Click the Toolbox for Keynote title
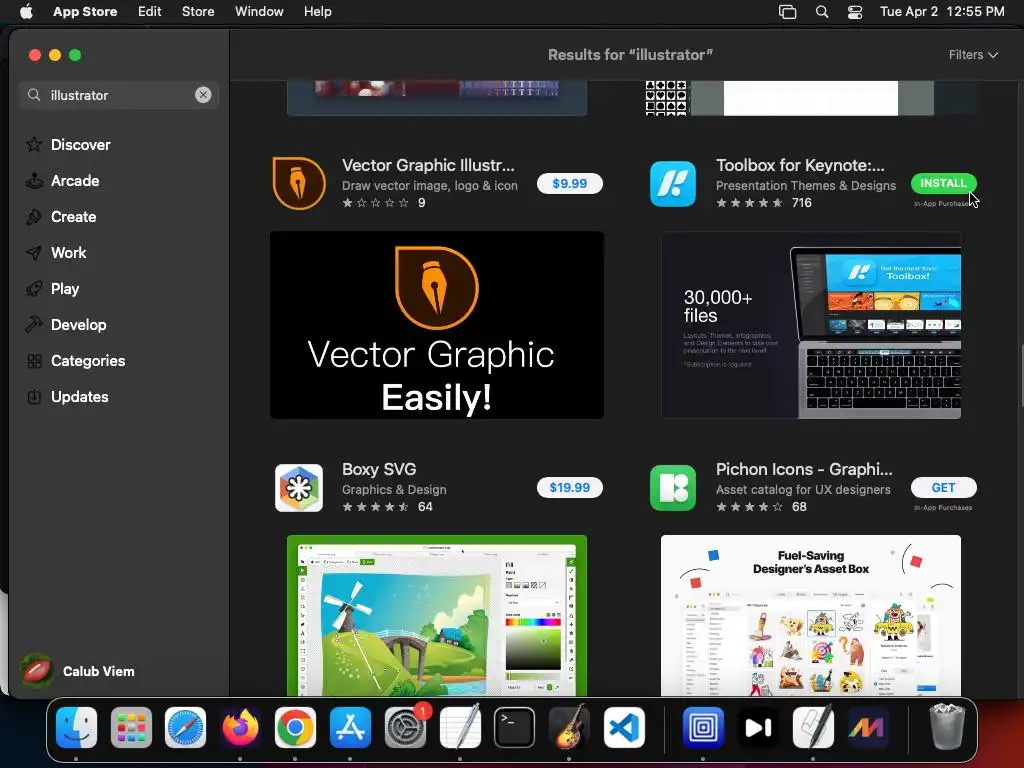Viewport: 1024px width, 768px height. point(800,165)
